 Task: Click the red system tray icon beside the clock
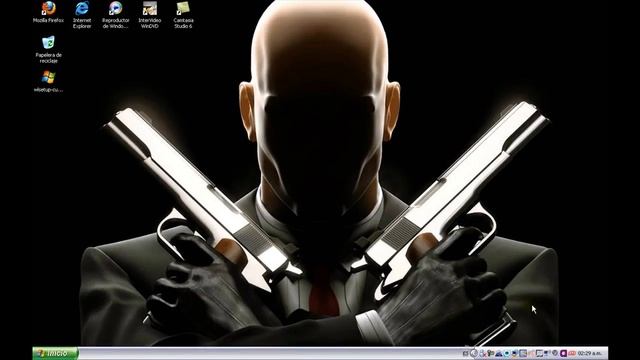(x=572, y=353)
